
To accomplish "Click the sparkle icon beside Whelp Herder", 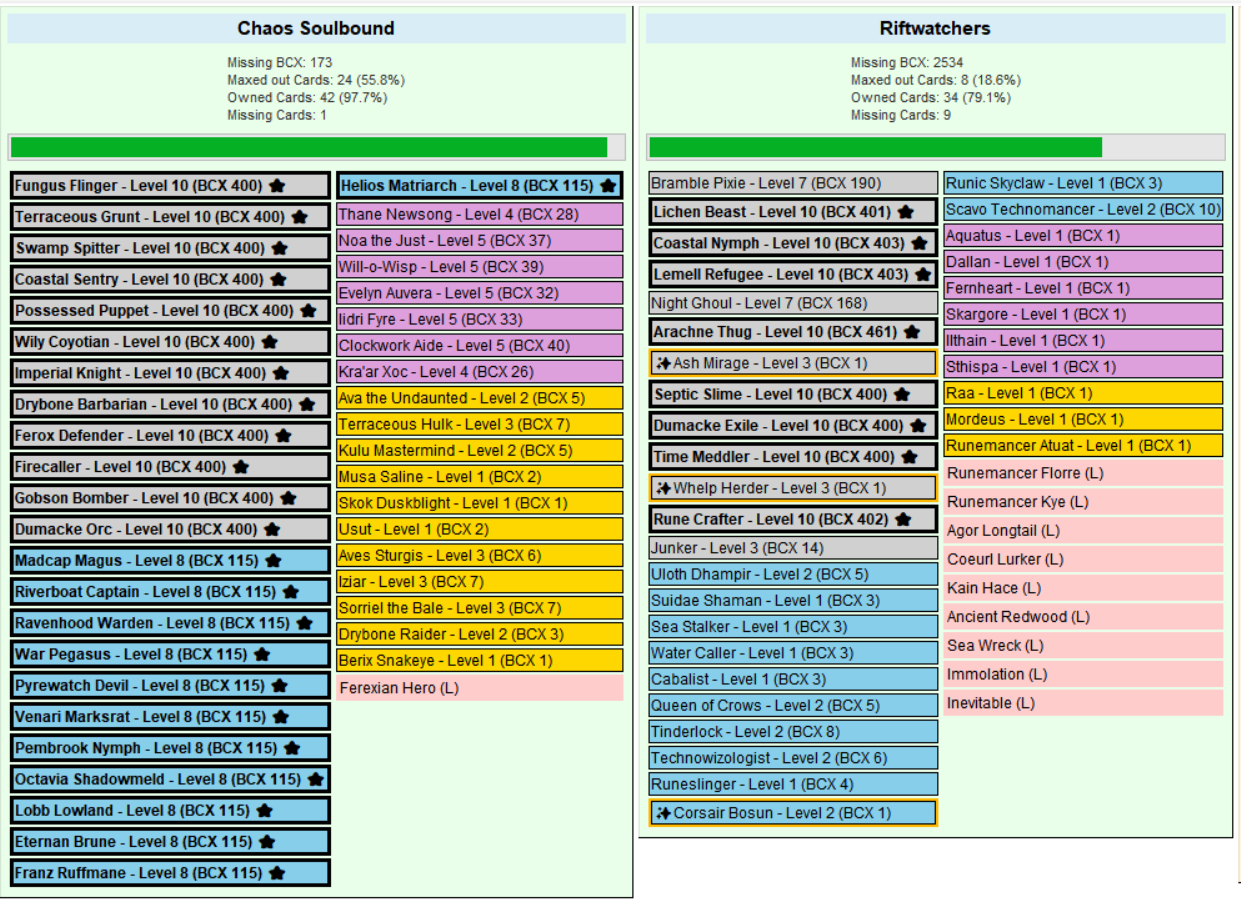I will click(x=663, y=488).
